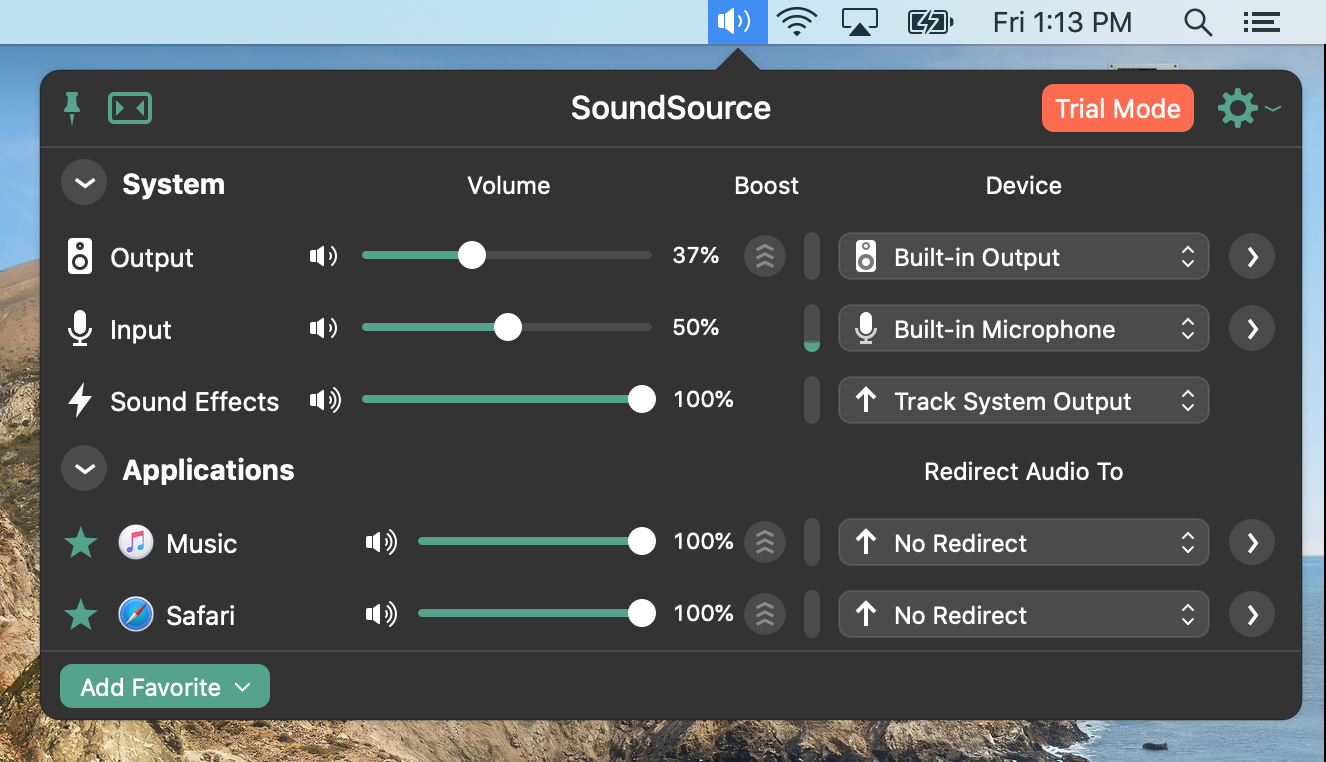
Task: Adjust the Output volume slider
Action: [x=507, y=256]
